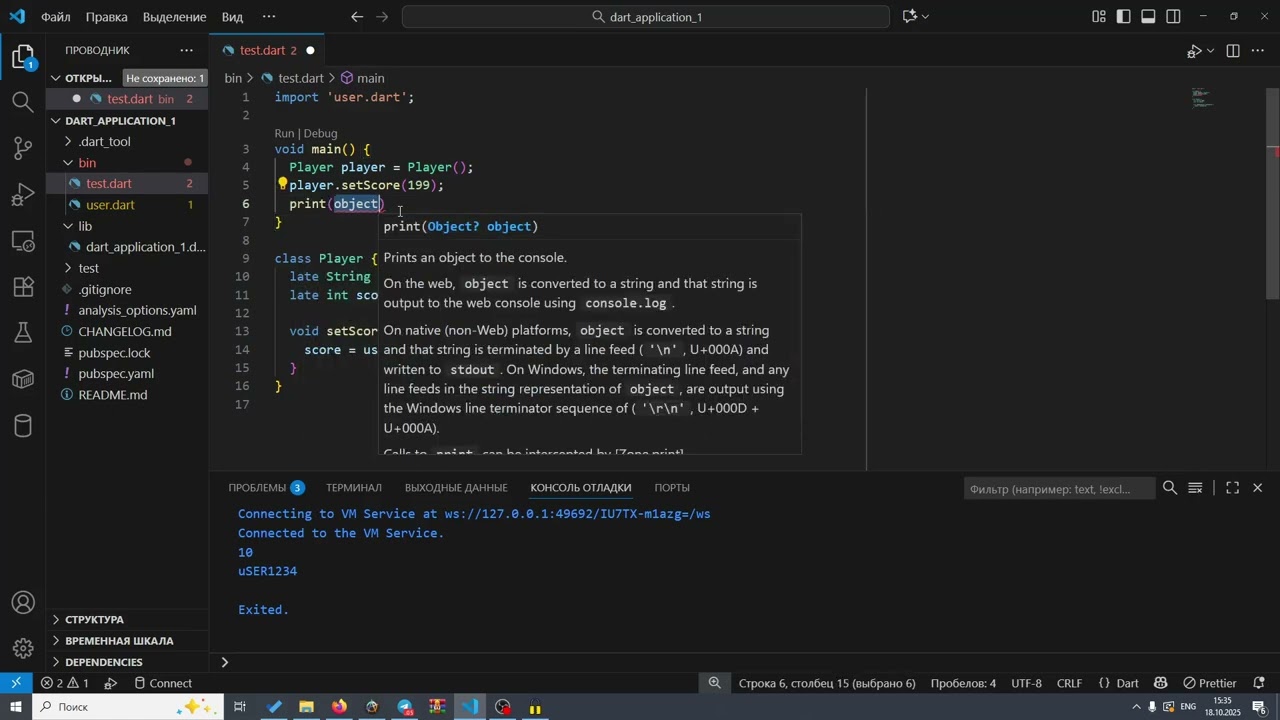Click the Run CodeLens link above main

[285, 134]
